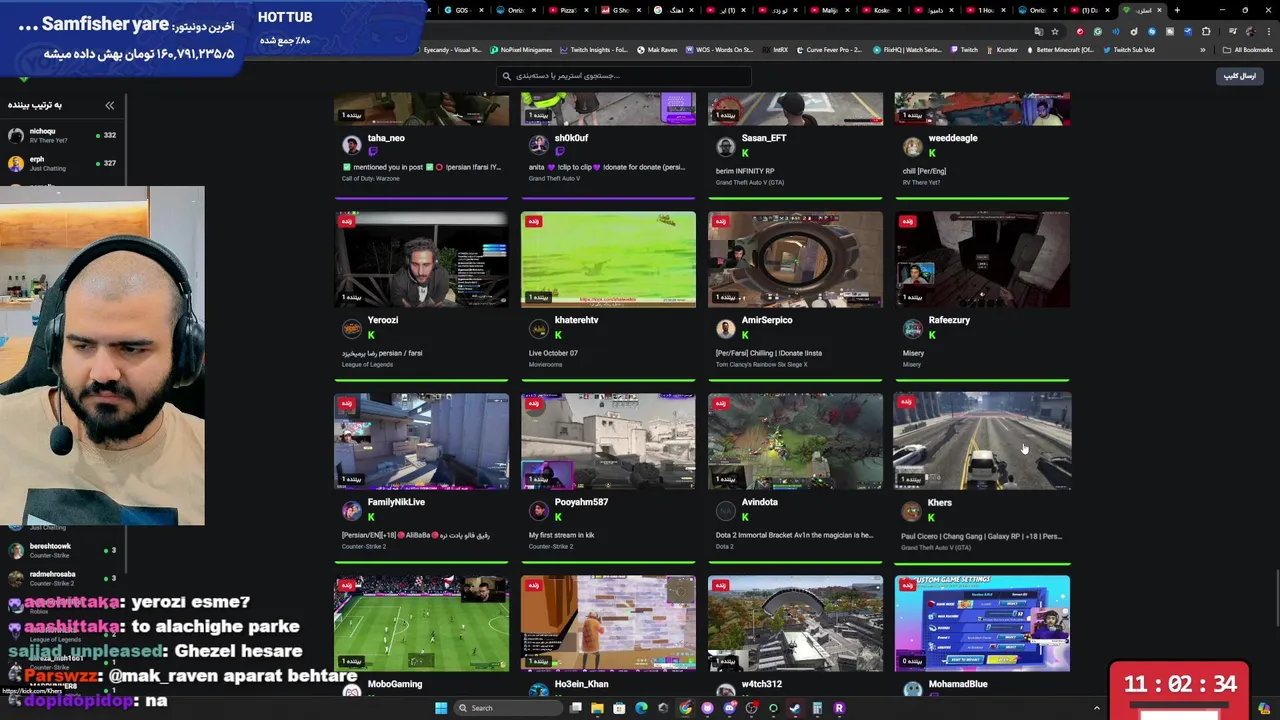The width and height of the screenshot is (1280, 720).
Task: Open erph Just Chatting channel in sidebar
Action: [62, 163]
